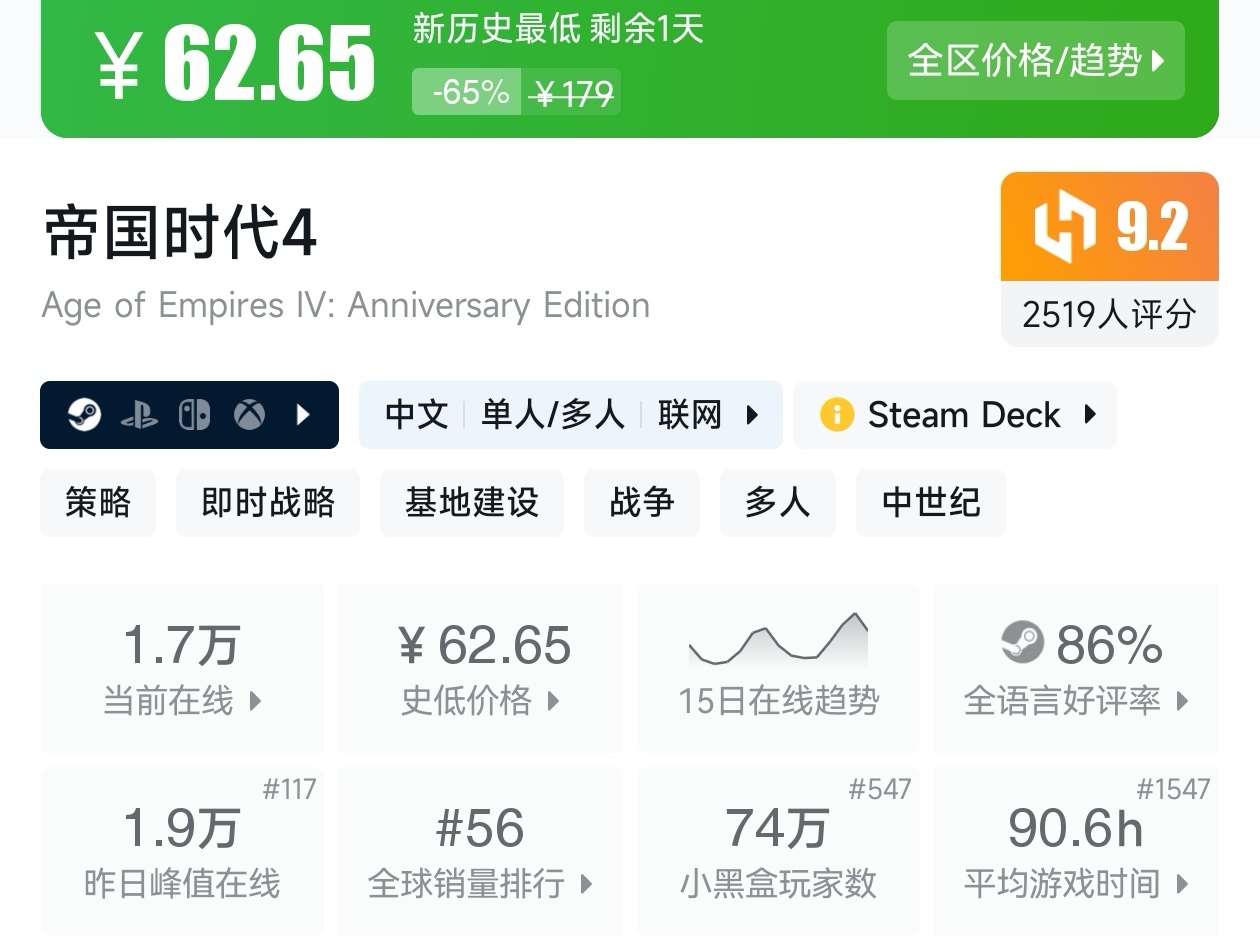Image resolution: width=1260 pixels, height=939 pixels.
Task: Click the Steam platform icon
Action: point(85,414)
